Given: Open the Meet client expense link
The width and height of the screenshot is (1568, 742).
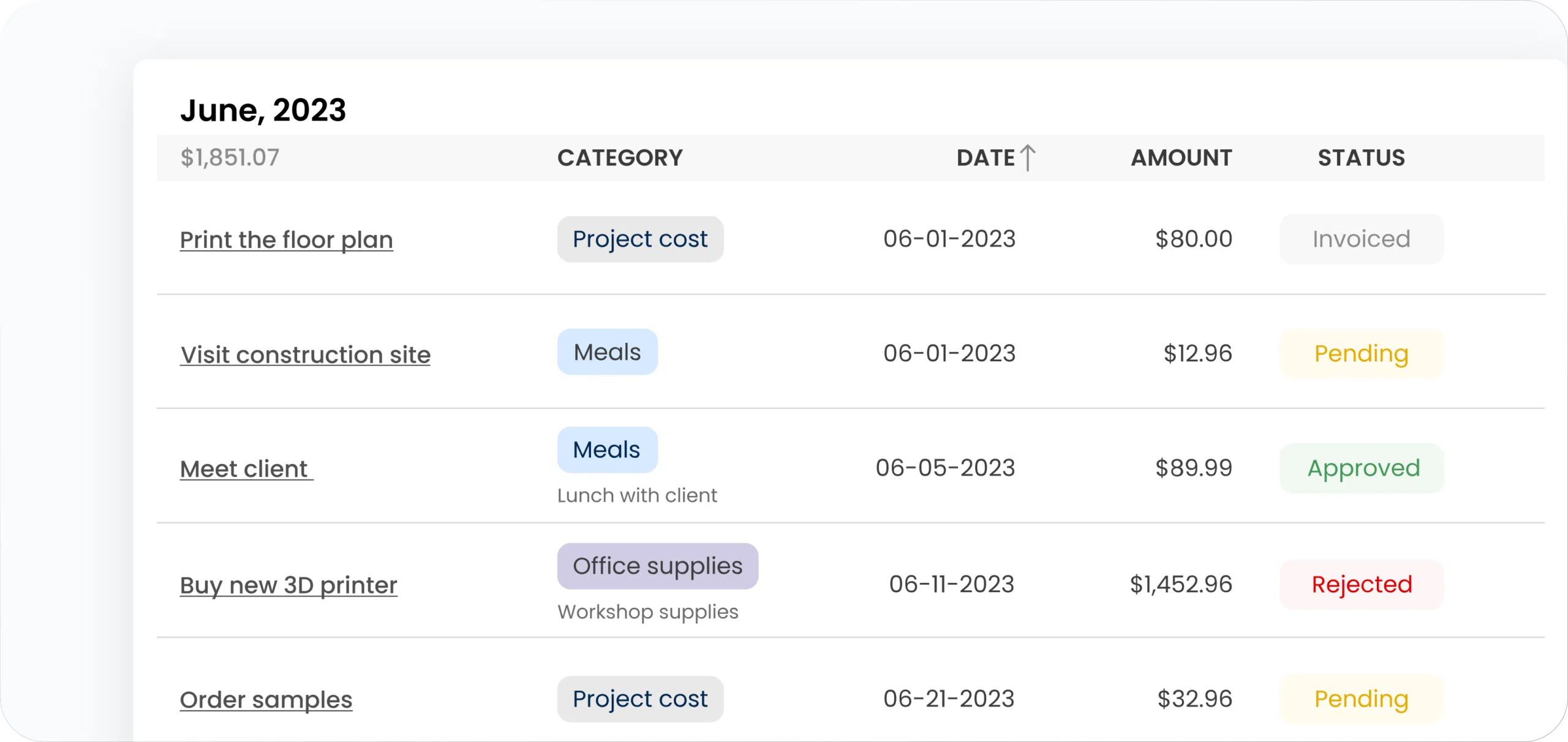Looking at the screenshot, I should click(246, 469).
